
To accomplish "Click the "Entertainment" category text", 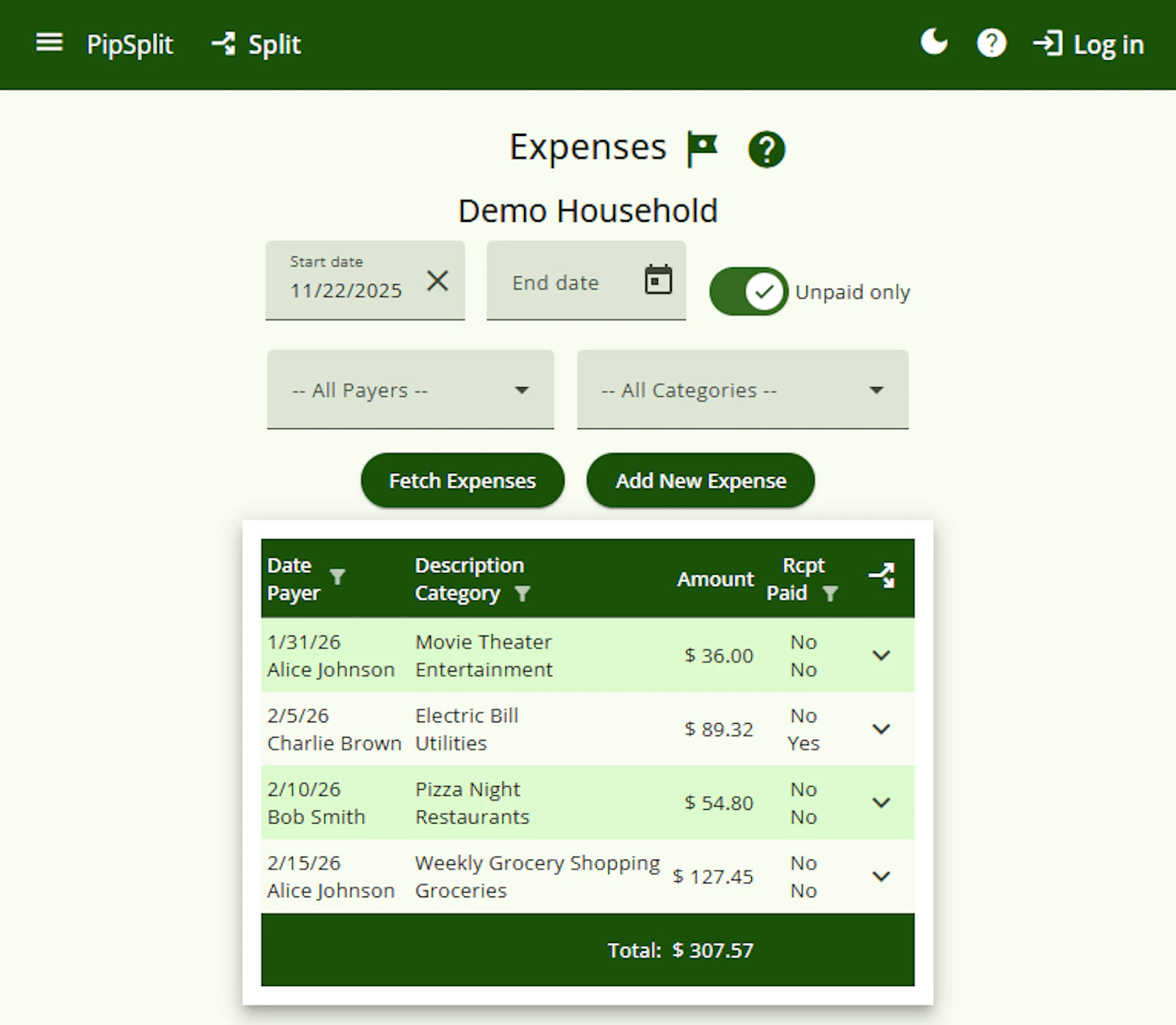I will pos(484,669).
